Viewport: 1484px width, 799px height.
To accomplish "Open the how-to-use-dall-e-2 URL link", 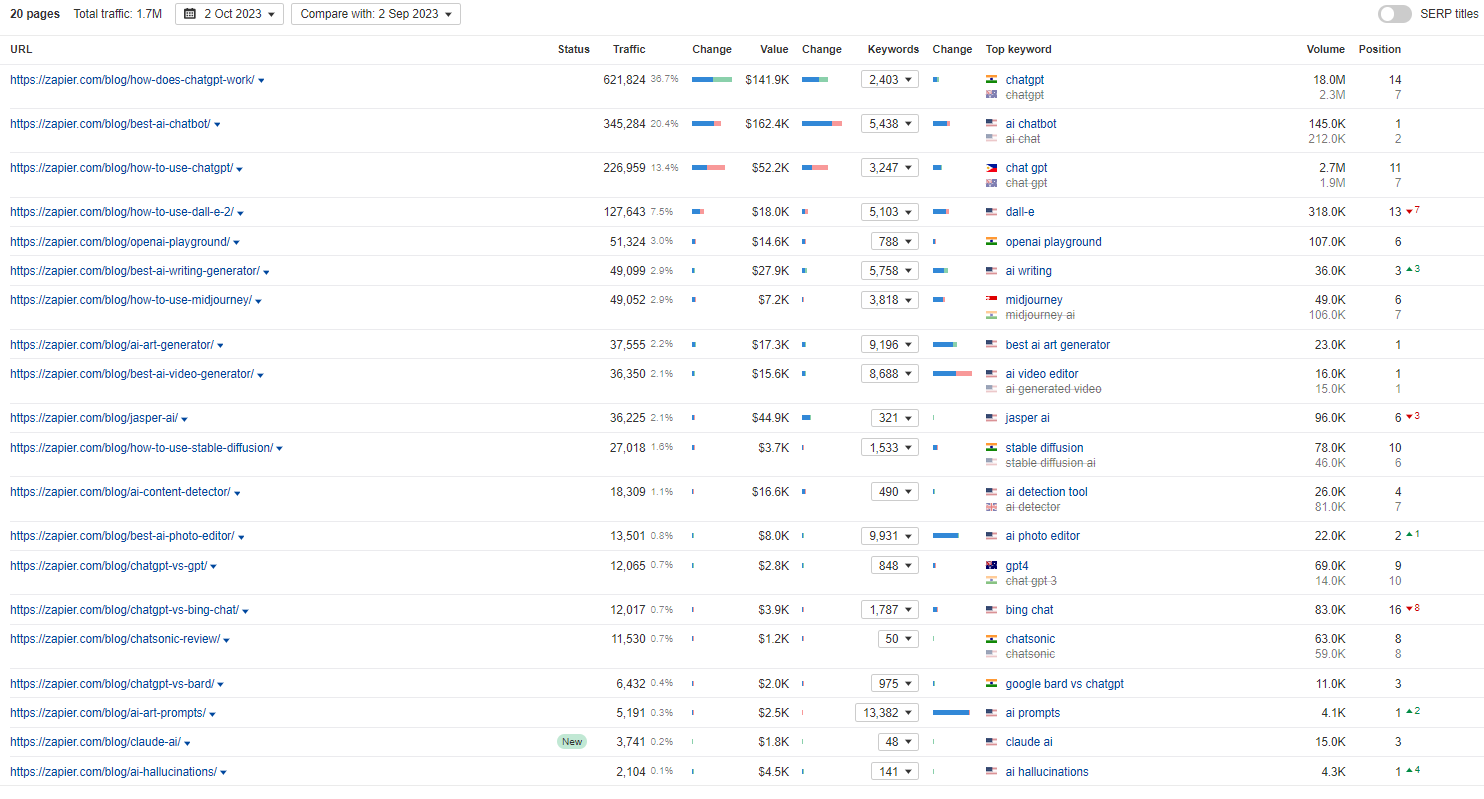I will 122,212.
